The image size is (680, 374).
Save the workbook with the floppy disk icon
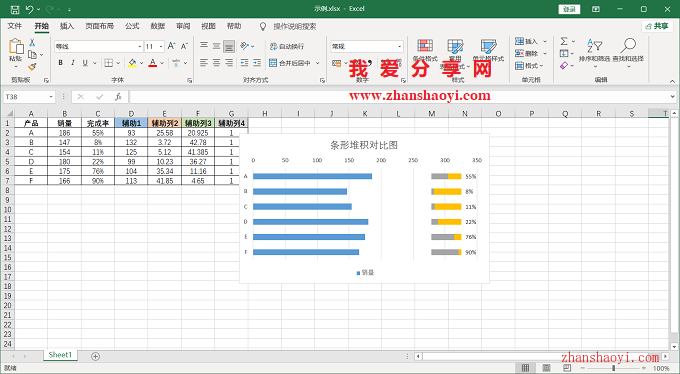(15, 9)
